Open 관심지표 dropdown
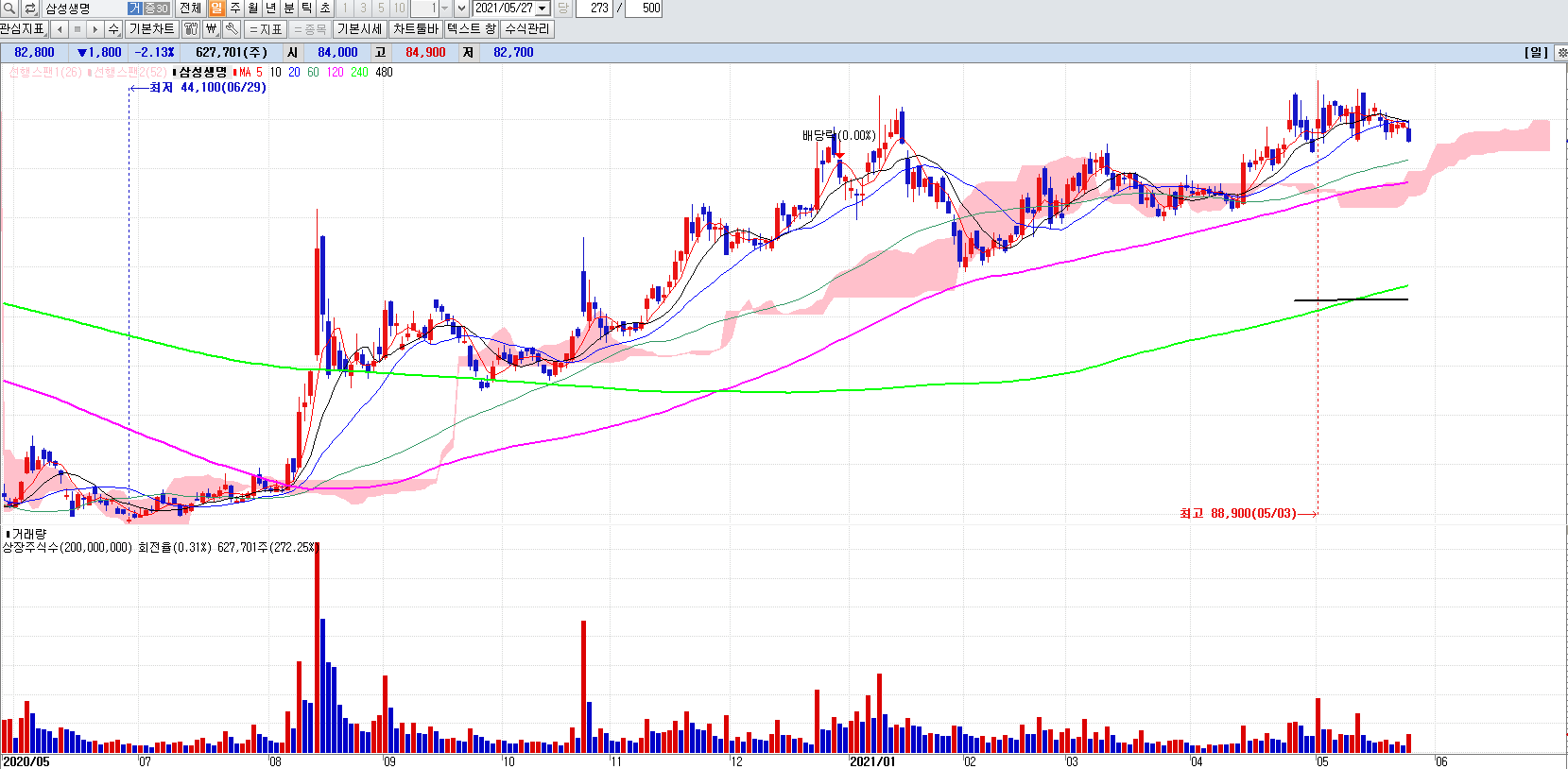1568x769 pixels. [23, 29]
